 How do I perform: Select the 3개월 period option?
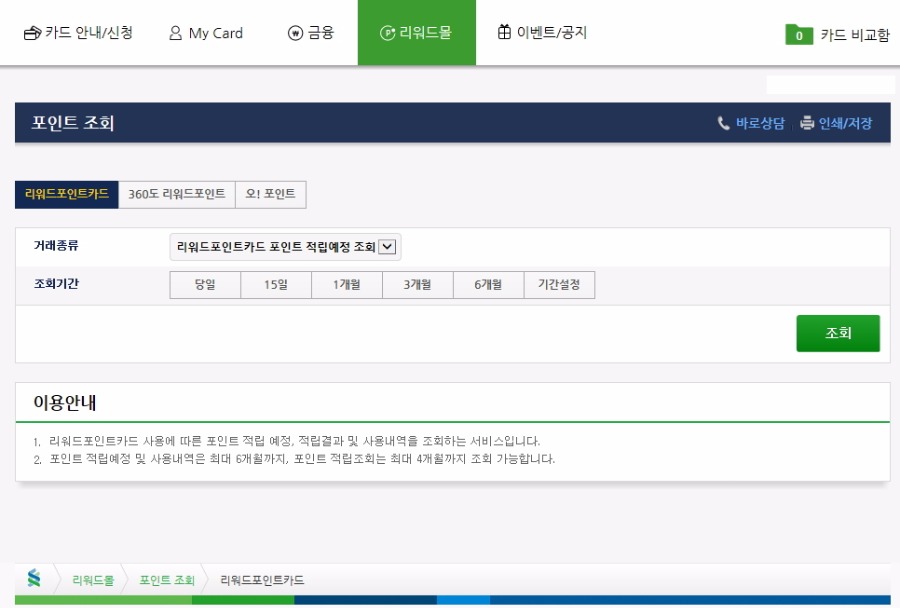click(417, 285)
